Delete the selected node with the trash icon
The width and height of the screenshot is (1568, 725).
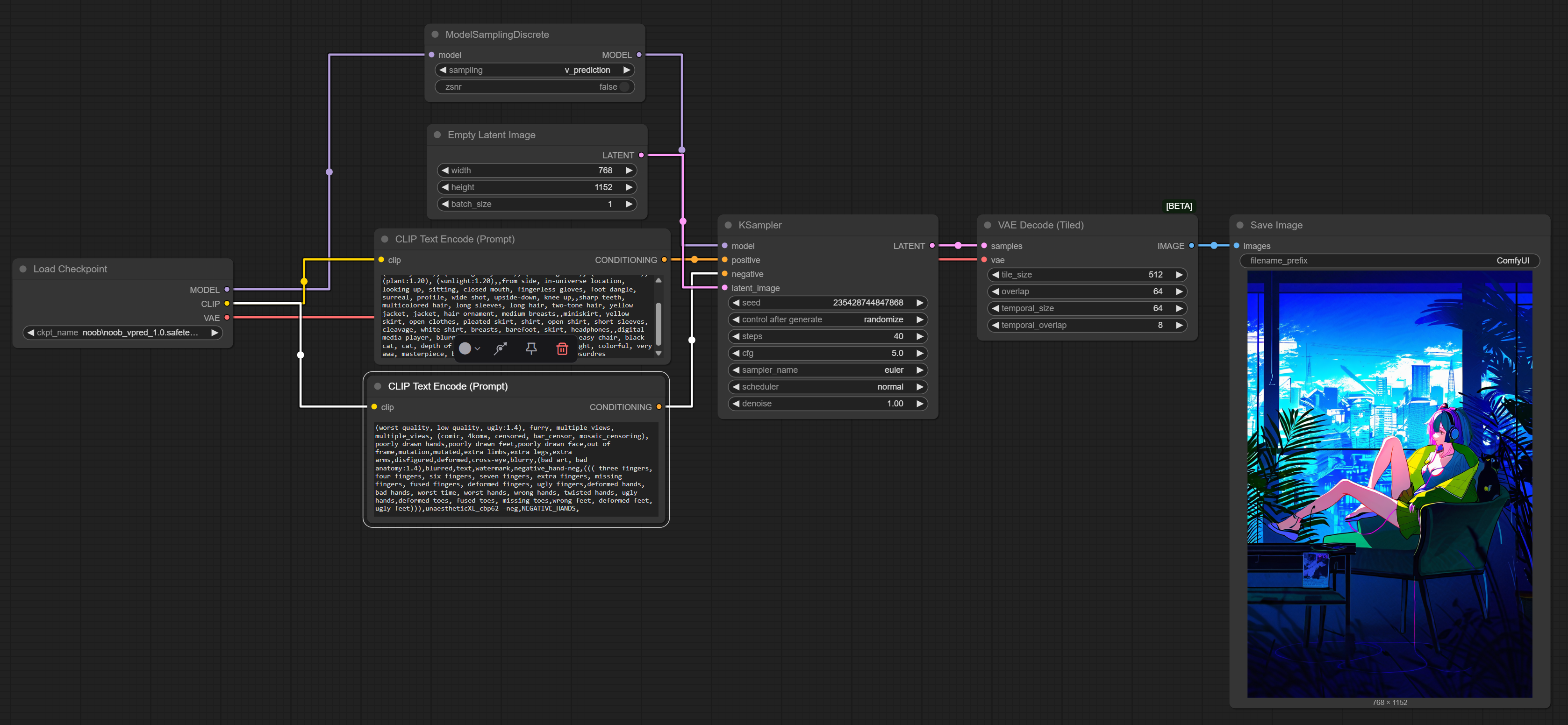pos(562,348)
